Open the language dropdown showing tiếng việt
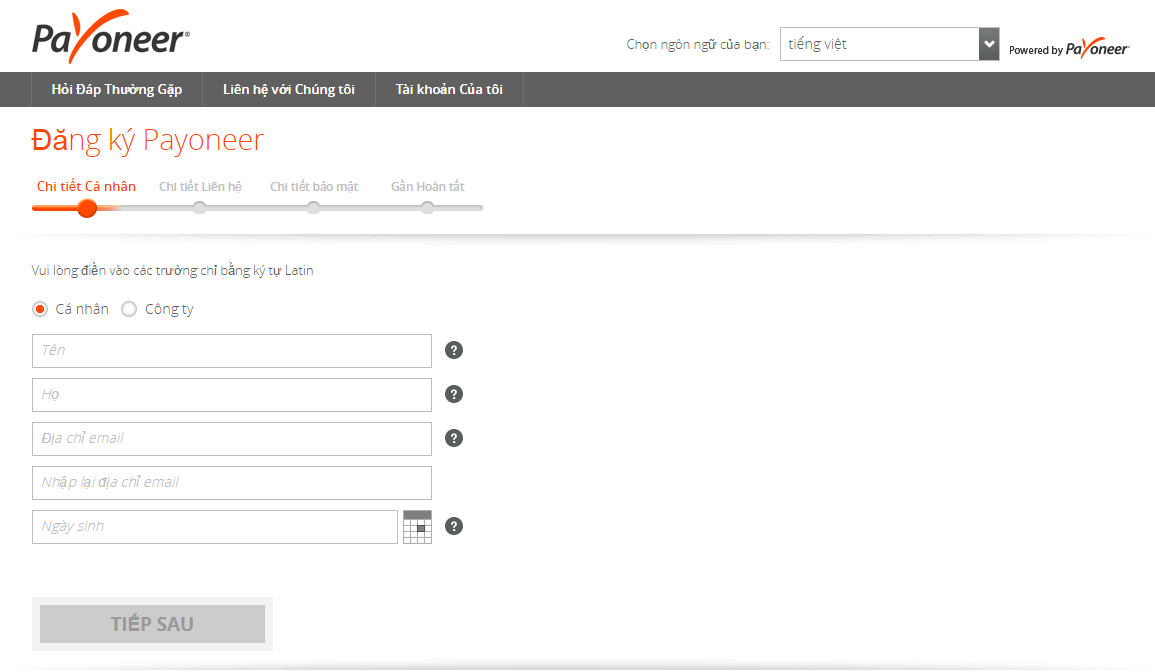This screenshot has height=672, width=1155. (x=889, y=44)
